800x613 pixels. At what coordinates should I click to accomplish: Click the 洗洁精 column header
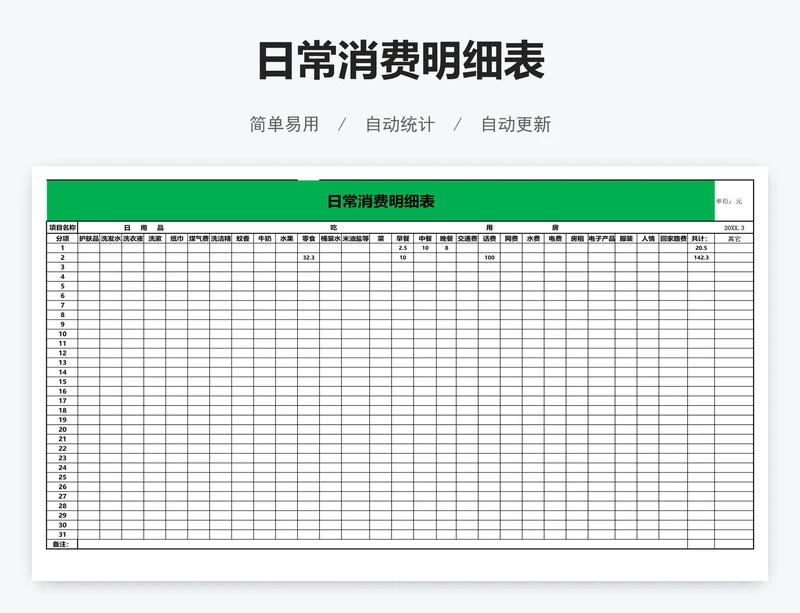(x=220, y=238)
